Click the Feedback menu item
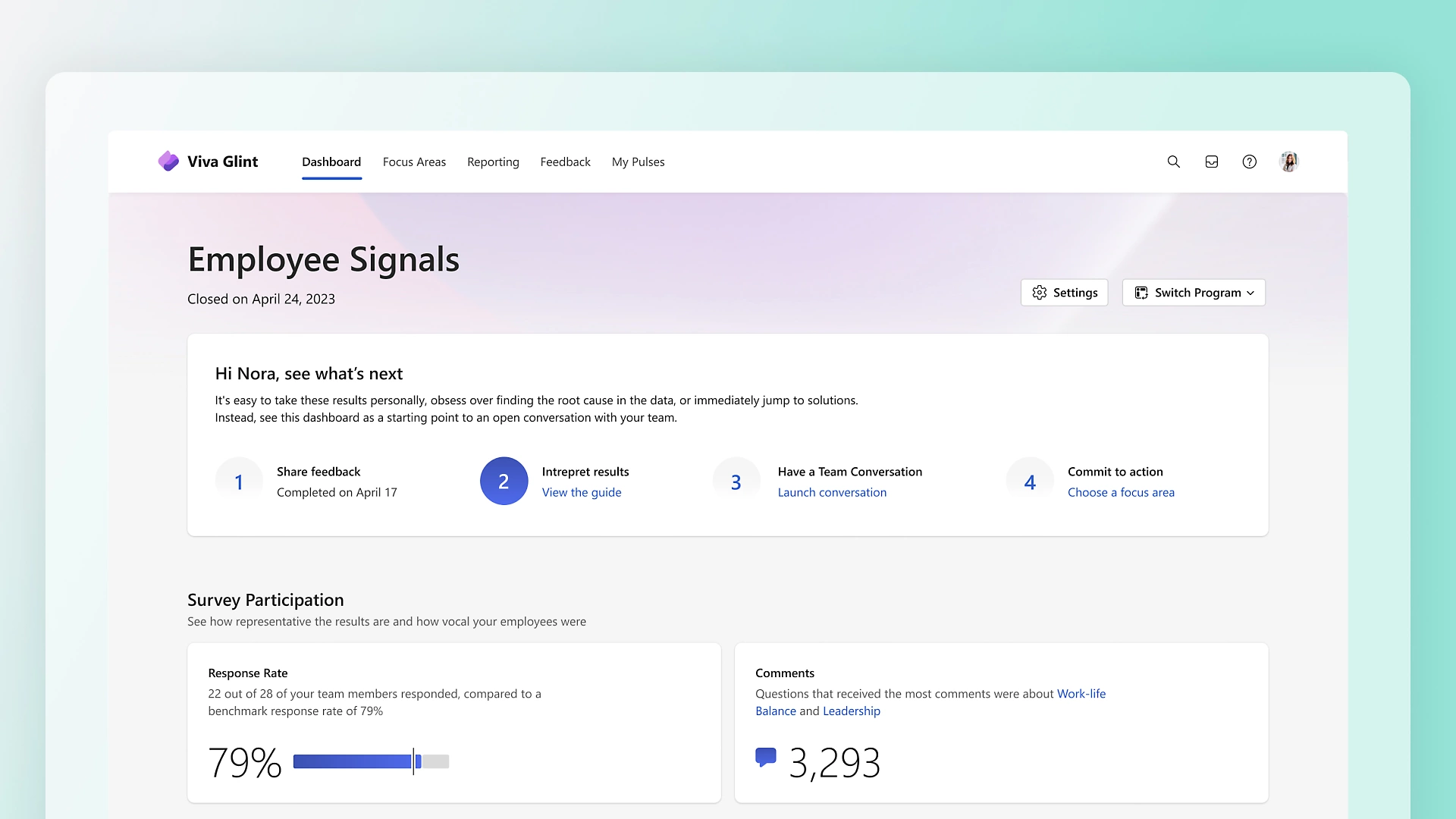The width and height of the screenshot is (1456, 819). point(565,161)
